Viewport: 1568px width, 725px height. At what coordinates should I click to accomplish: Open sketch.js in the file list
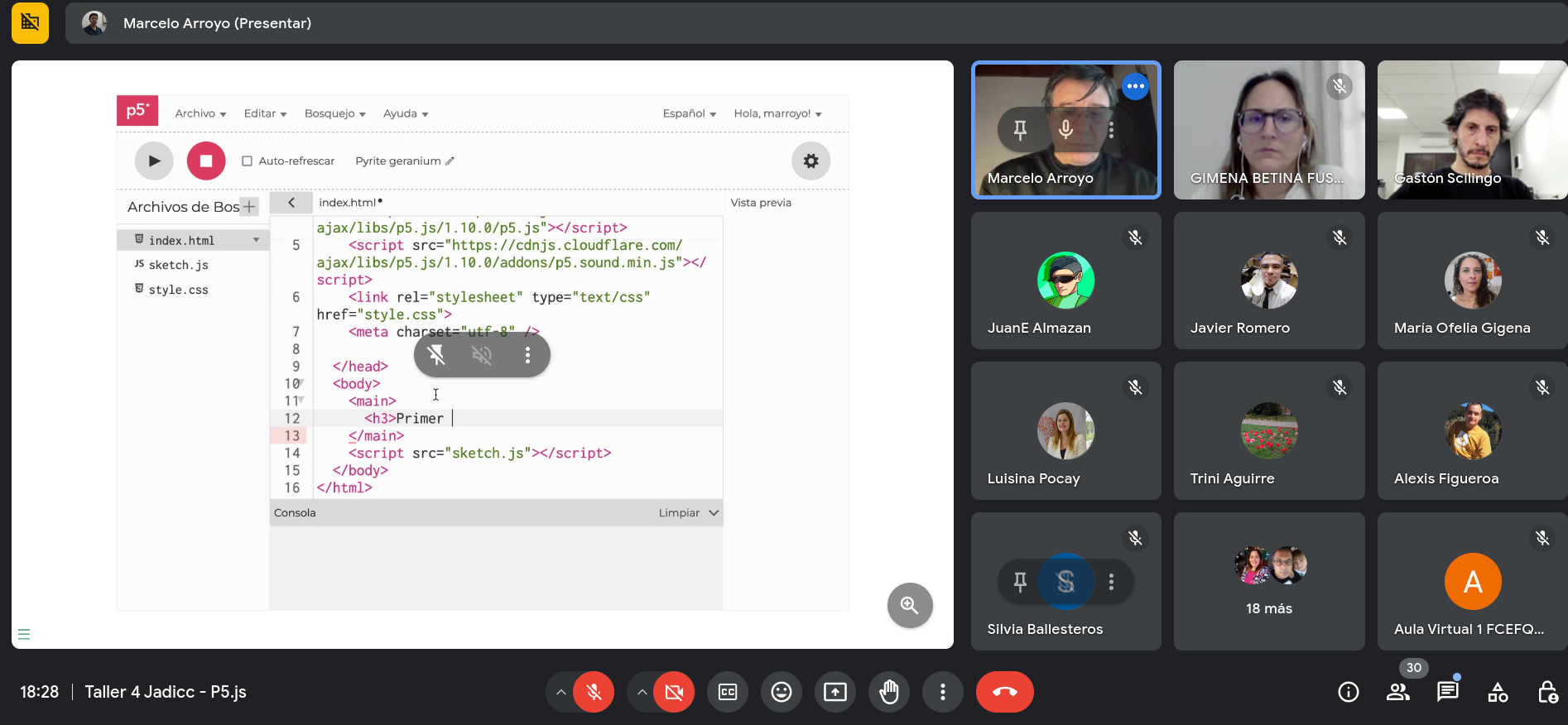(178, 265)
